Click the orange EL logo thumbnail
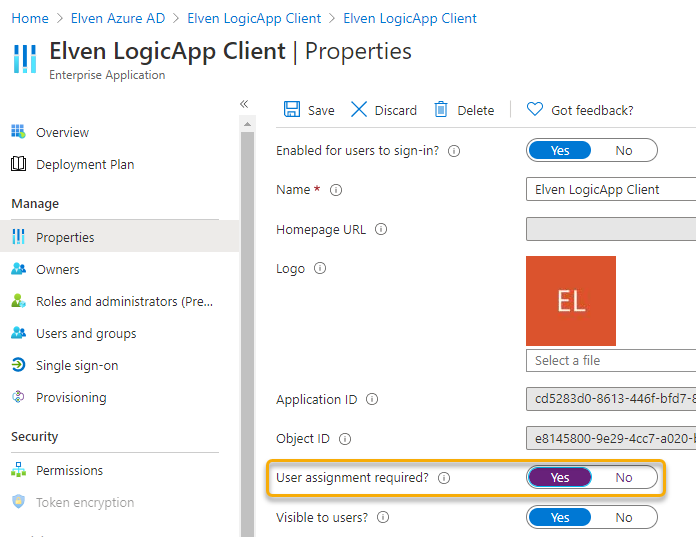The height and width of the screenshot is (537, 696). [571, 300]
